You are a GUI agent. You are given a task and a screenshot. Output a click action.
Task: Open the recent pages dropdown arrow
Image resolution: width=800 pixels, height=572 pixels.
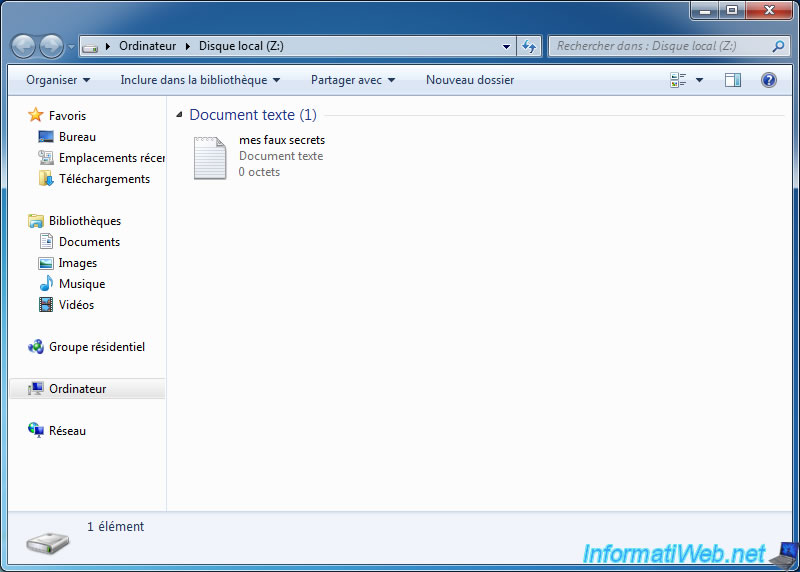pyautogui.click(x=71, y=47)
